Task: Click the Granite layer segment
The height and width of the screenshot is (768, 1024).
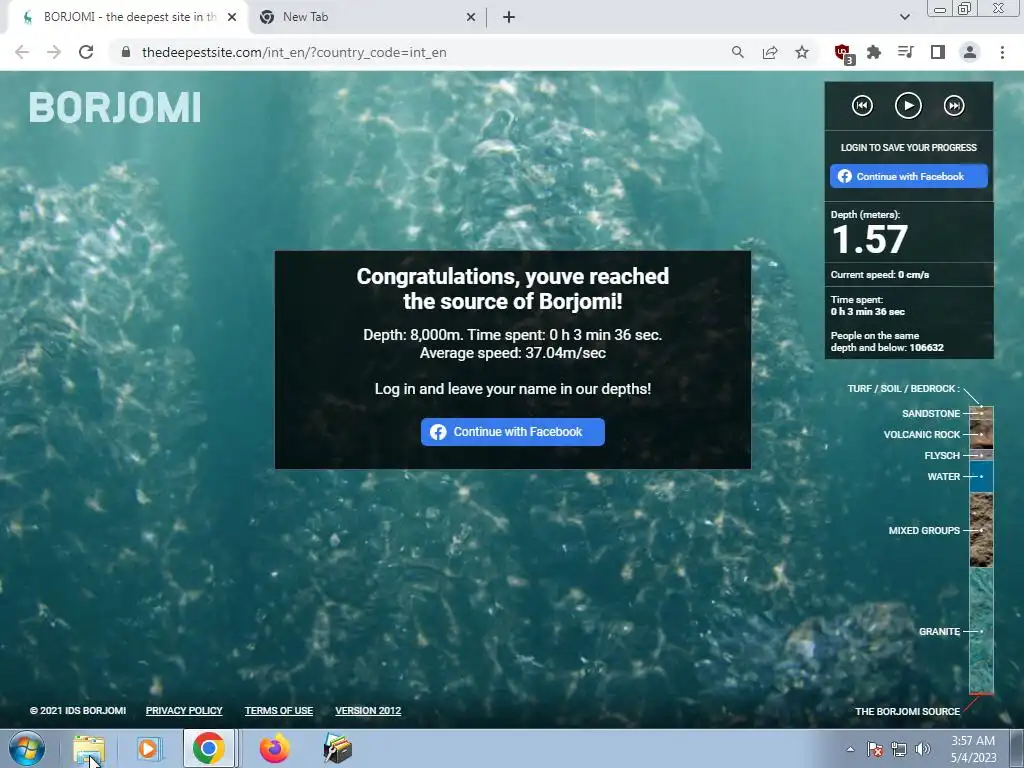Action: click(981, 631)
